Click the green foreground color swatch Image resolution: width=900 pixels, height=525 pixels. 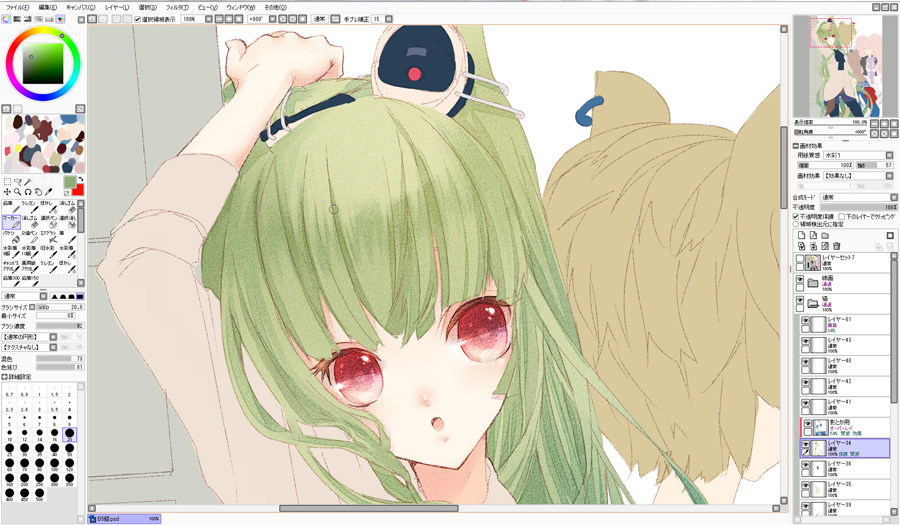click(x=69, y=182)
